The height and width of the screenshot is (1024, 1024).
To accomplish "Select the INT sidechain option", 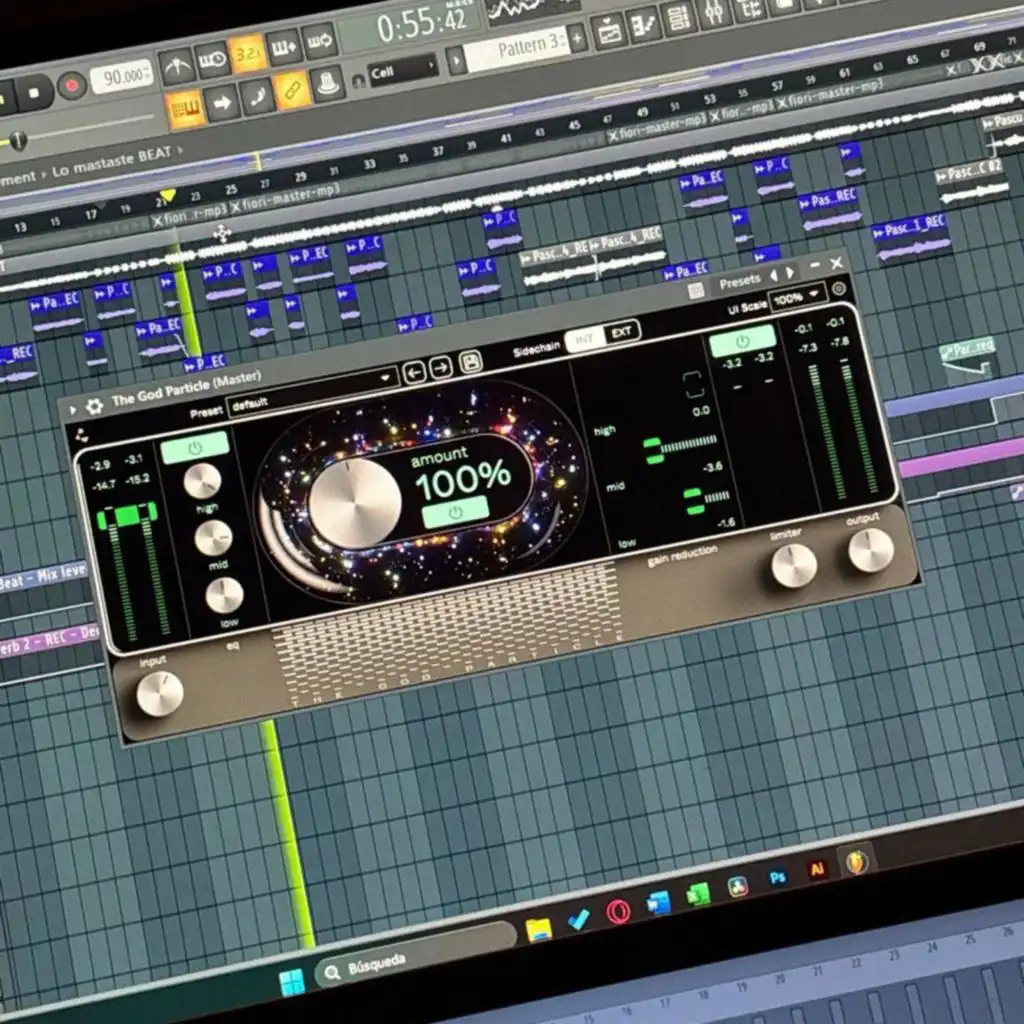I will click(585, 339).
